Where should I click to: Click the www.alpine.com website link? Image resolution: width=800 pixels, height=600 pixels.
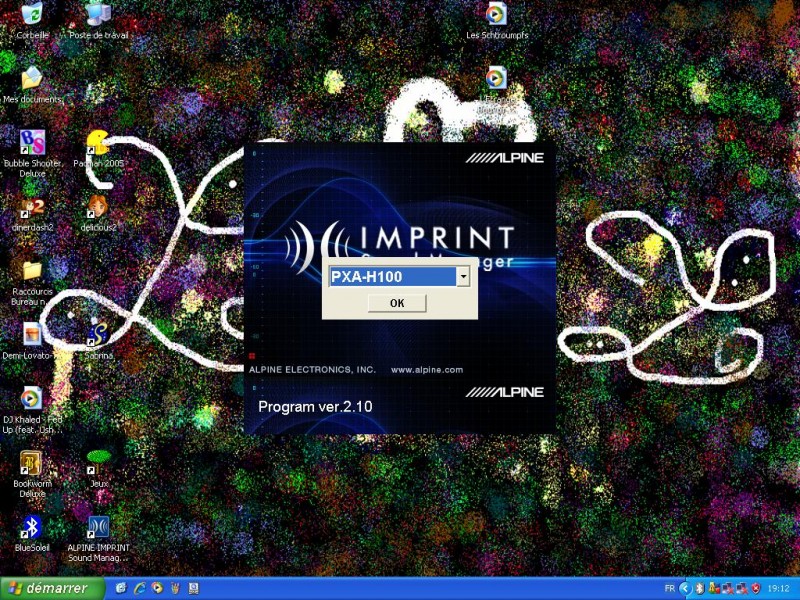429,368
